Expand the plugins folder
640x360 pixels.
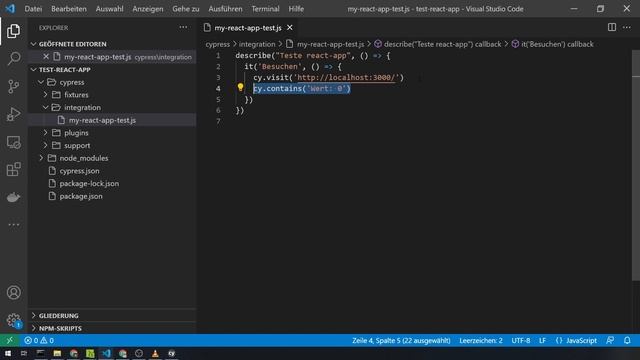pyautogui.click(x=46, y=133)
